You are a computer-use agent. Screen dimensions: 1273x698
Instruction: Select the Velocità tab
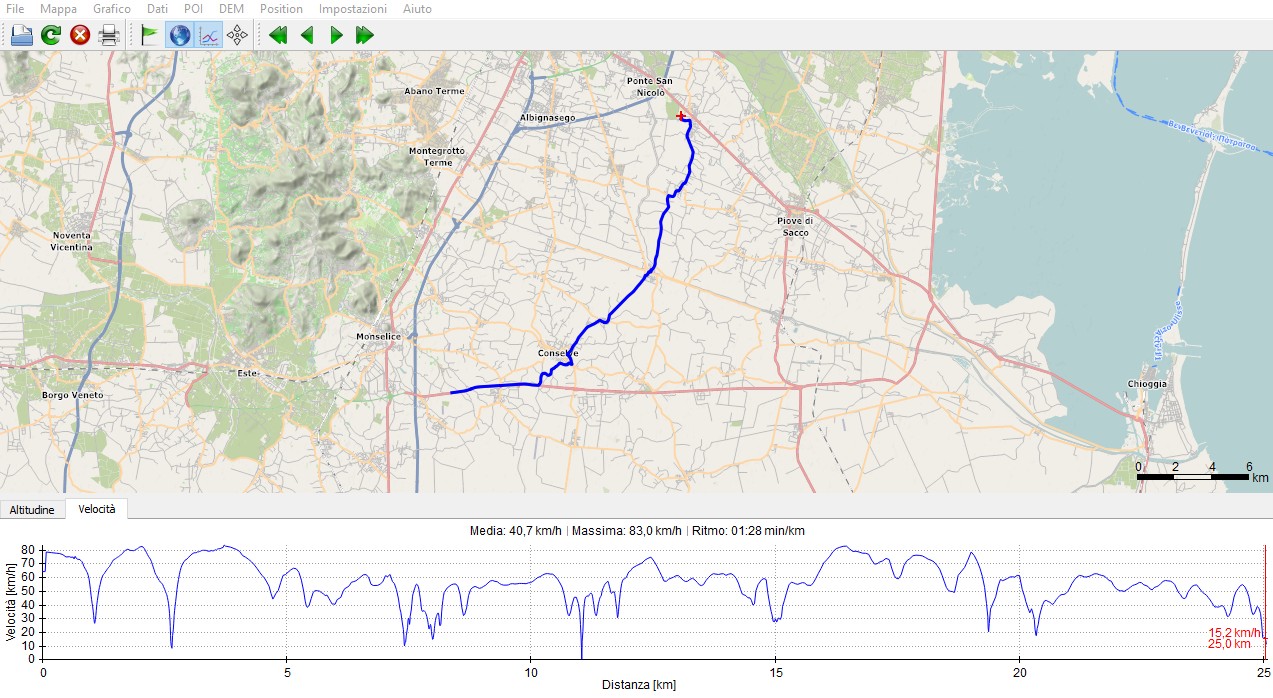click(97, 509)
